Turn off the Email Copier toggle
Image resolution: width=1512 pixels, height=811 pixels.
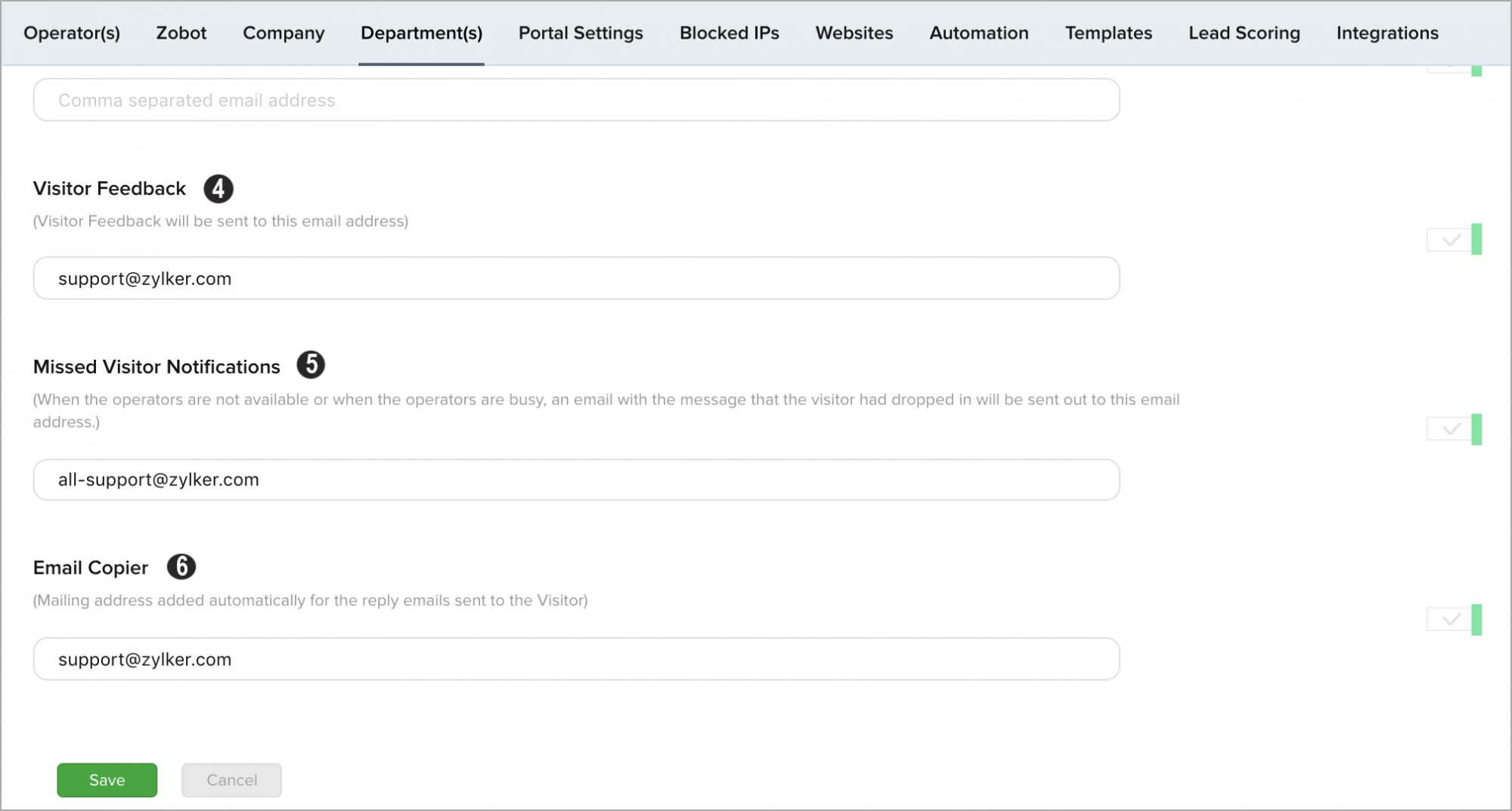pos(1454,620)
